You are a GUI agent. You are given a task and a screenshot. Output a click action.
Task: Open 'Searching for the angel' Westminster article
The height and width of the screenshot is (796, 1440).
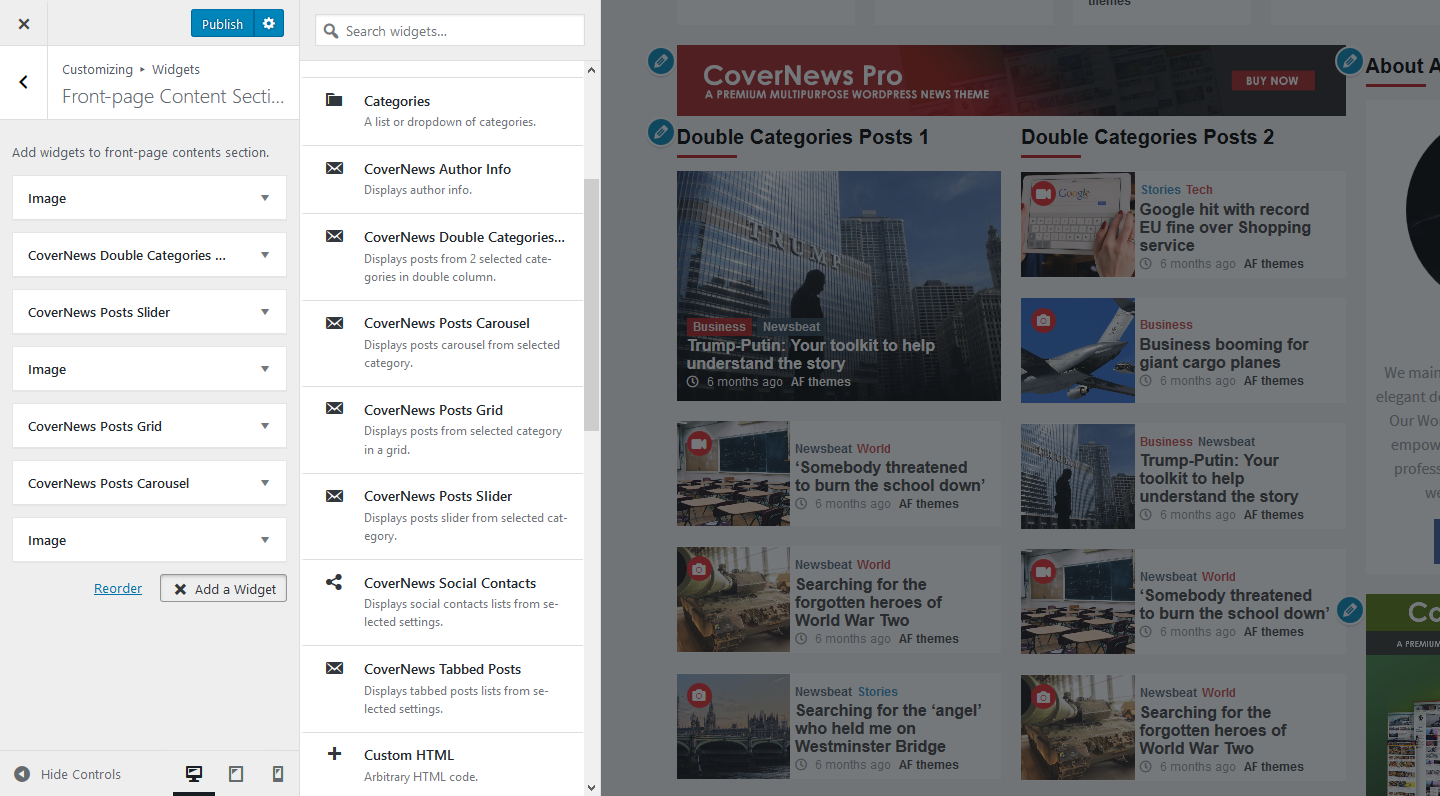pyautogui.click(x=888, y=728)
